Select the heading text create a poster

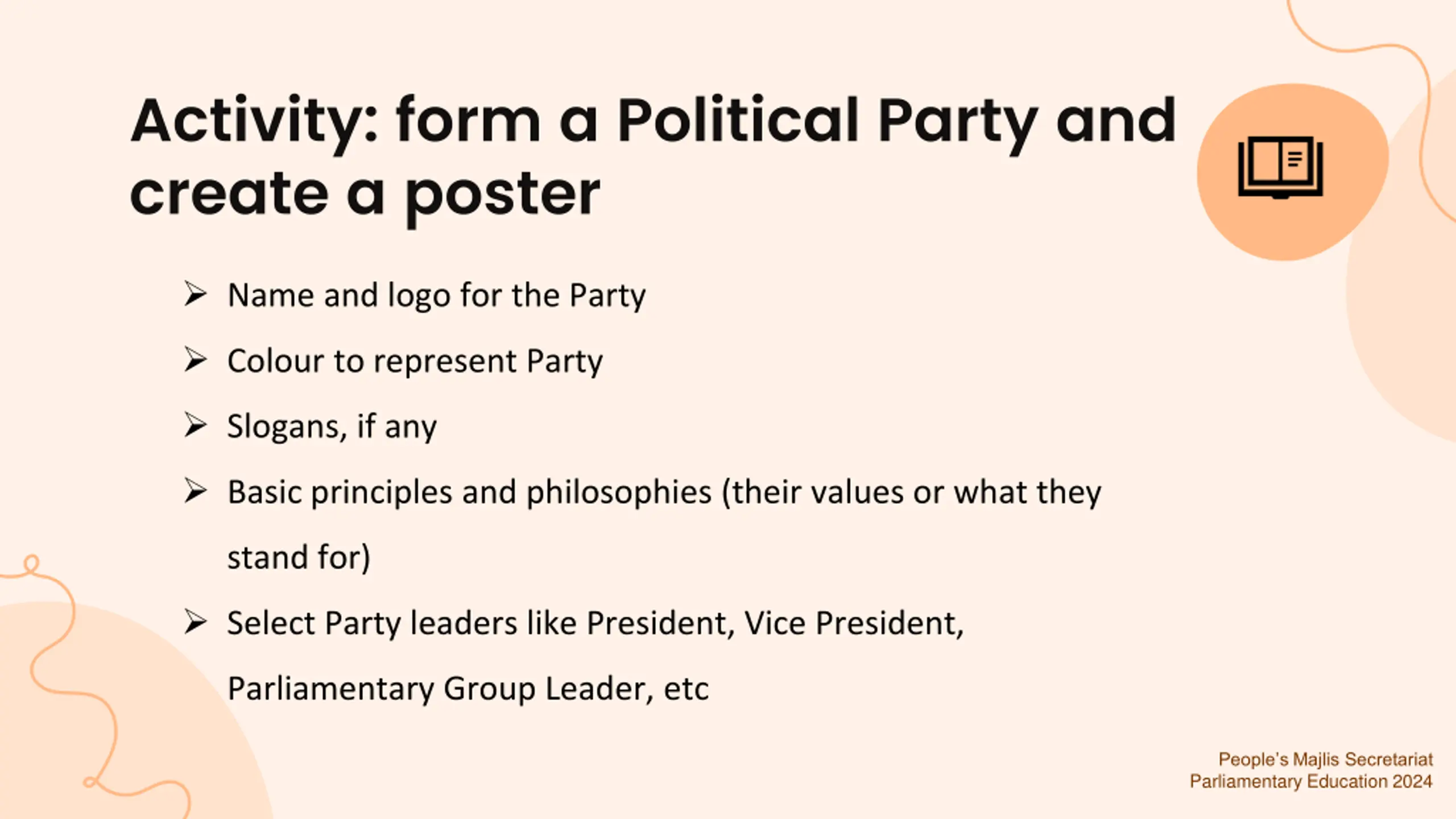tap(365, 196)
